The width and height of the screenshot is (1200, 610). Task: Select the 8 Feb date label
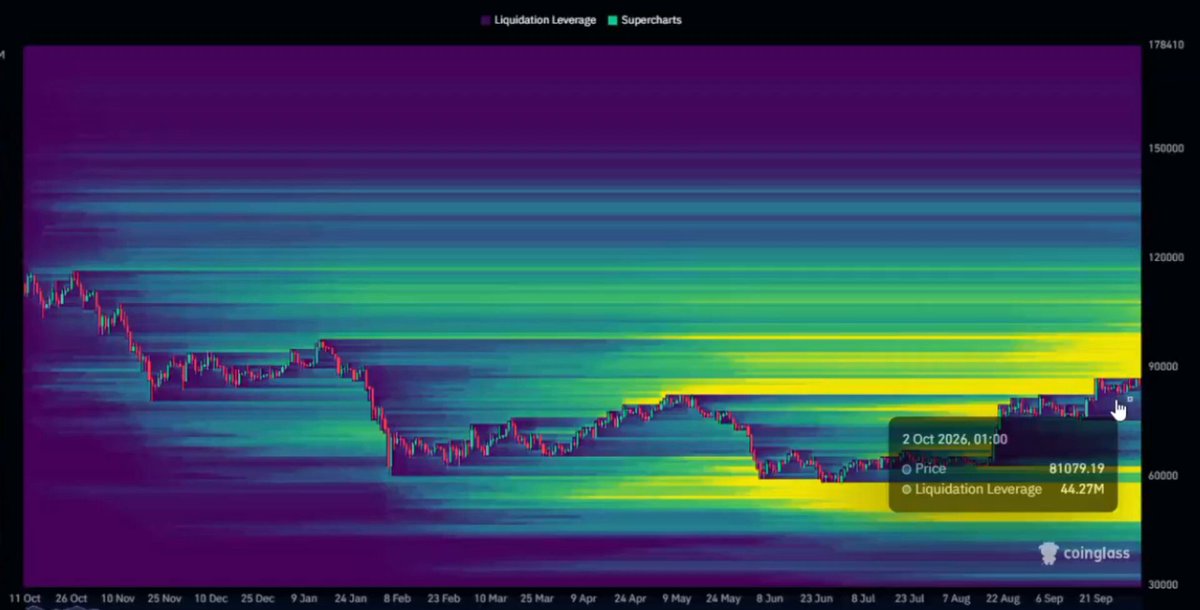(x=397, y=598)
